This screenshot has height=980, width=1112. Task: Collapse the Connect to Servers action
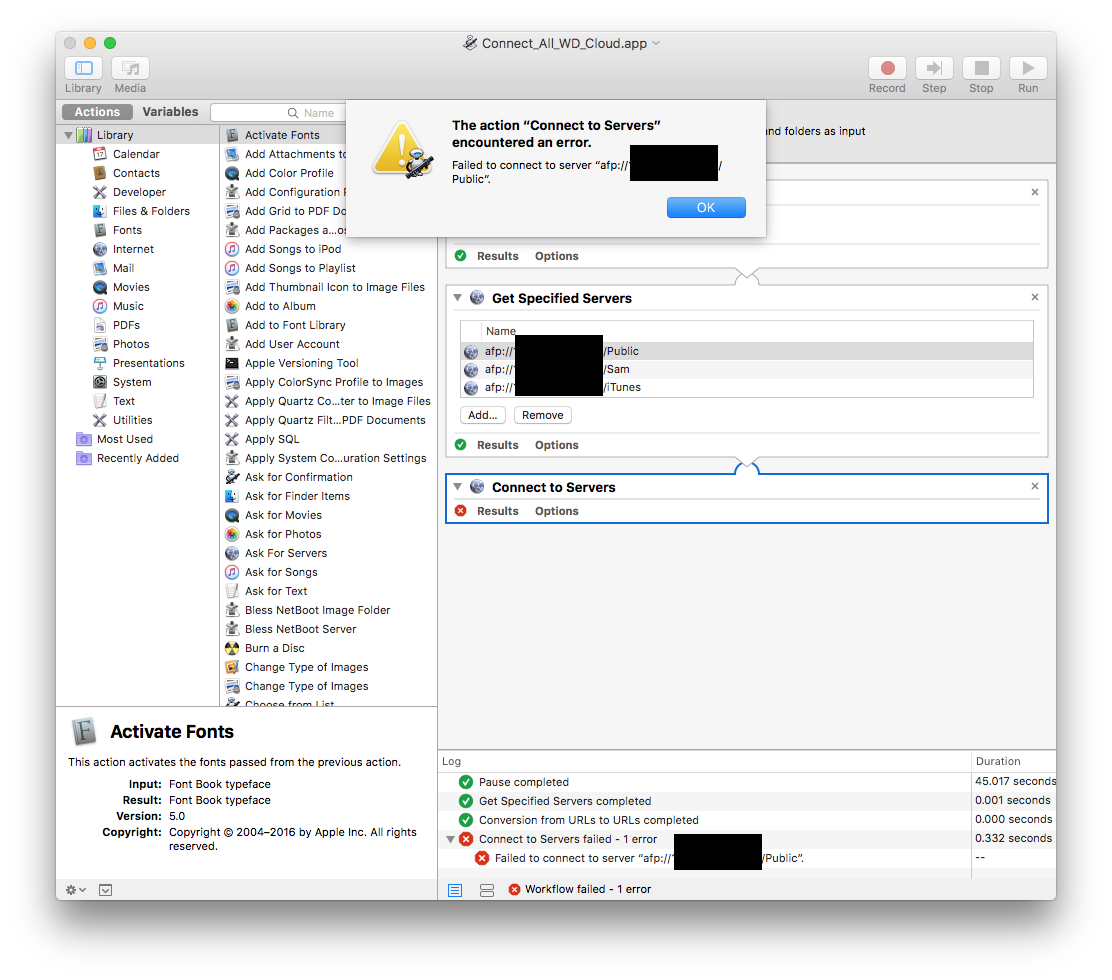tap(458, 486)
